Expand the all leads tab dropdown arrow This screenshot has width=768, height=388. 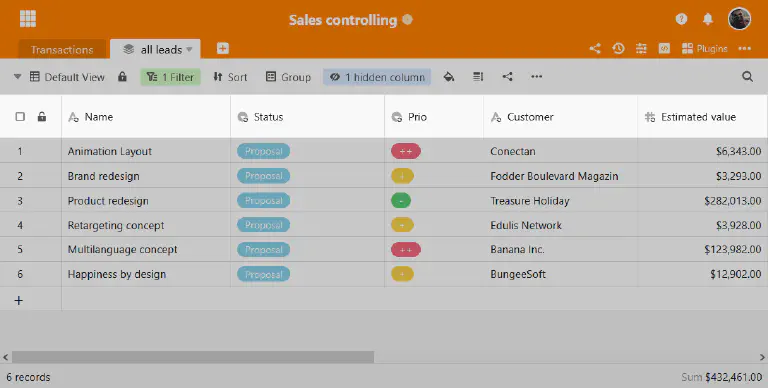[x=190, y=49]
